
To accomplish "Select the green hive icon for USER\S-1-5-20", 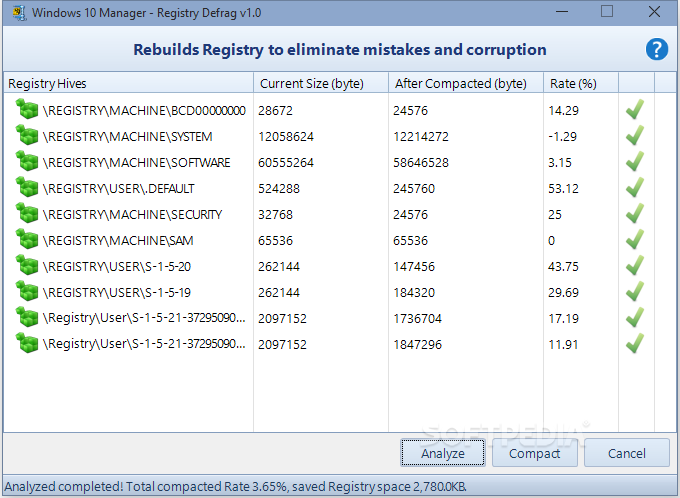I will click(27, 265).
